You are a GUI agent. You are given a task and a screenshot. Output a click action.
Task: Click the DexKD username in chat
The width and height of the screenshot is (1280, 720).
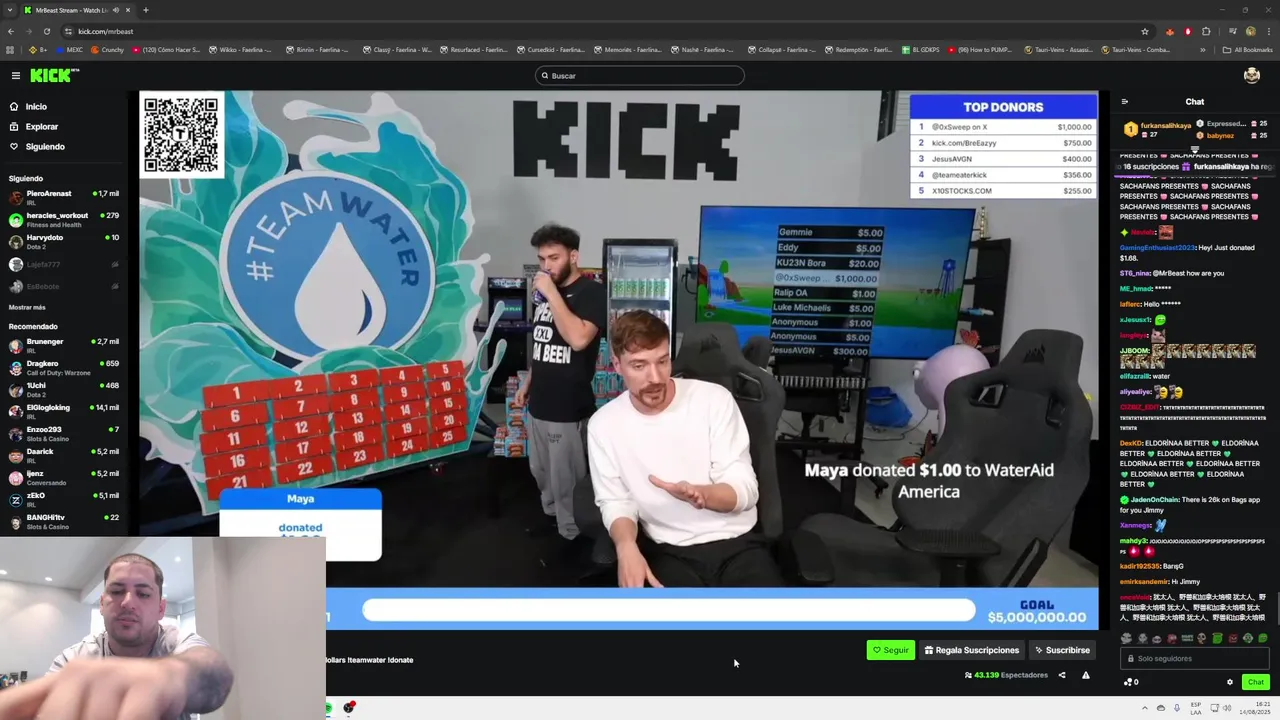pyautogui.click(x=1130, y=443)
